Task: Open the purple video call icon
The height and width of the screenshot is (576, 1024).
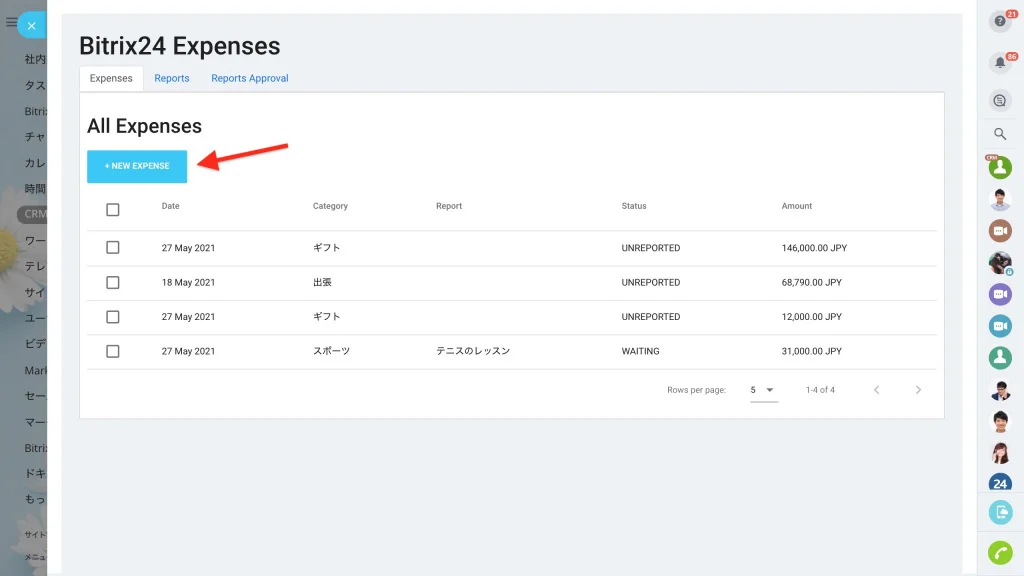Action: pyautogui.click(x=1000, y=294)
